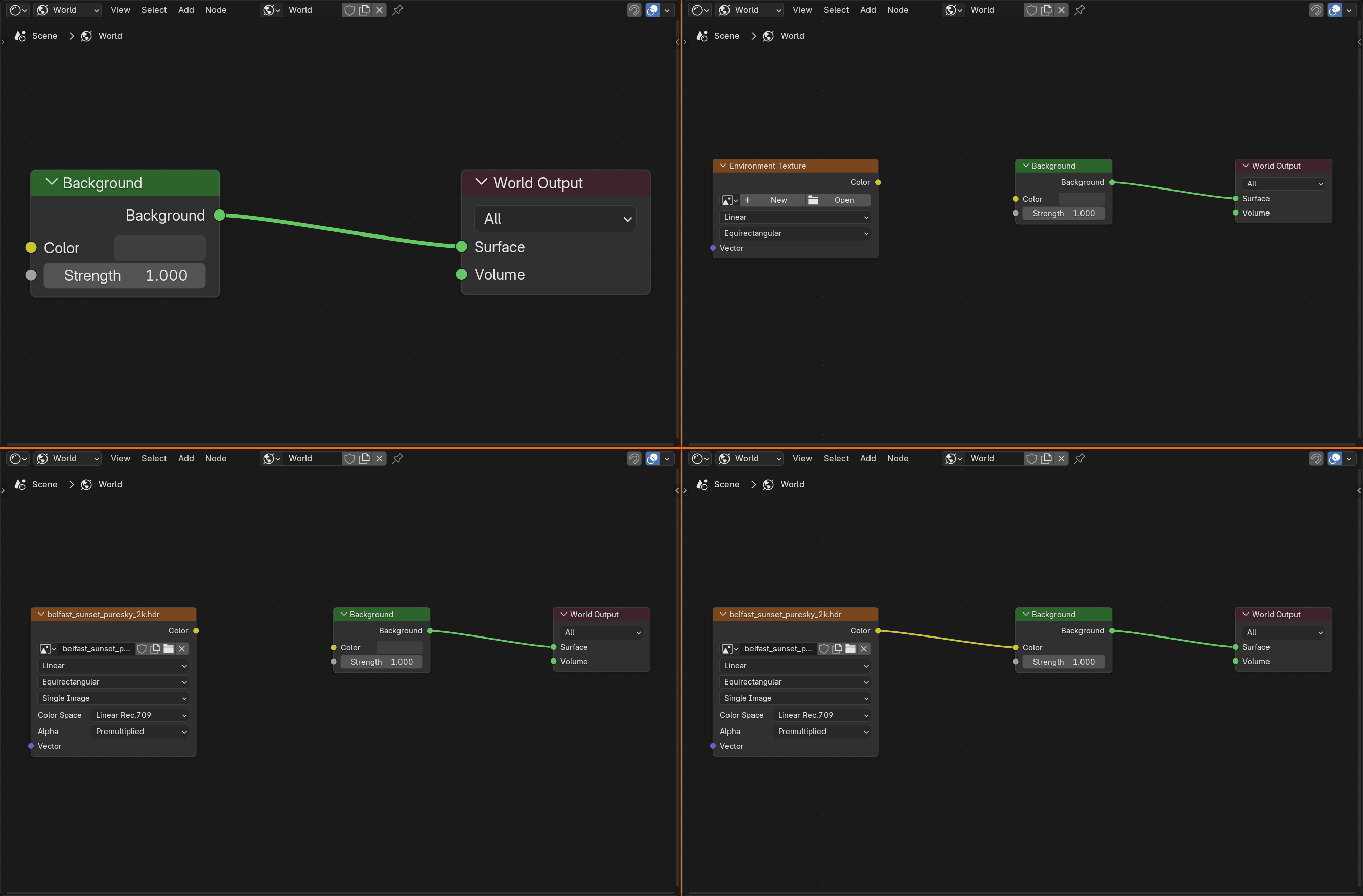Open editor type menu in top-left editor

[18, 10]
